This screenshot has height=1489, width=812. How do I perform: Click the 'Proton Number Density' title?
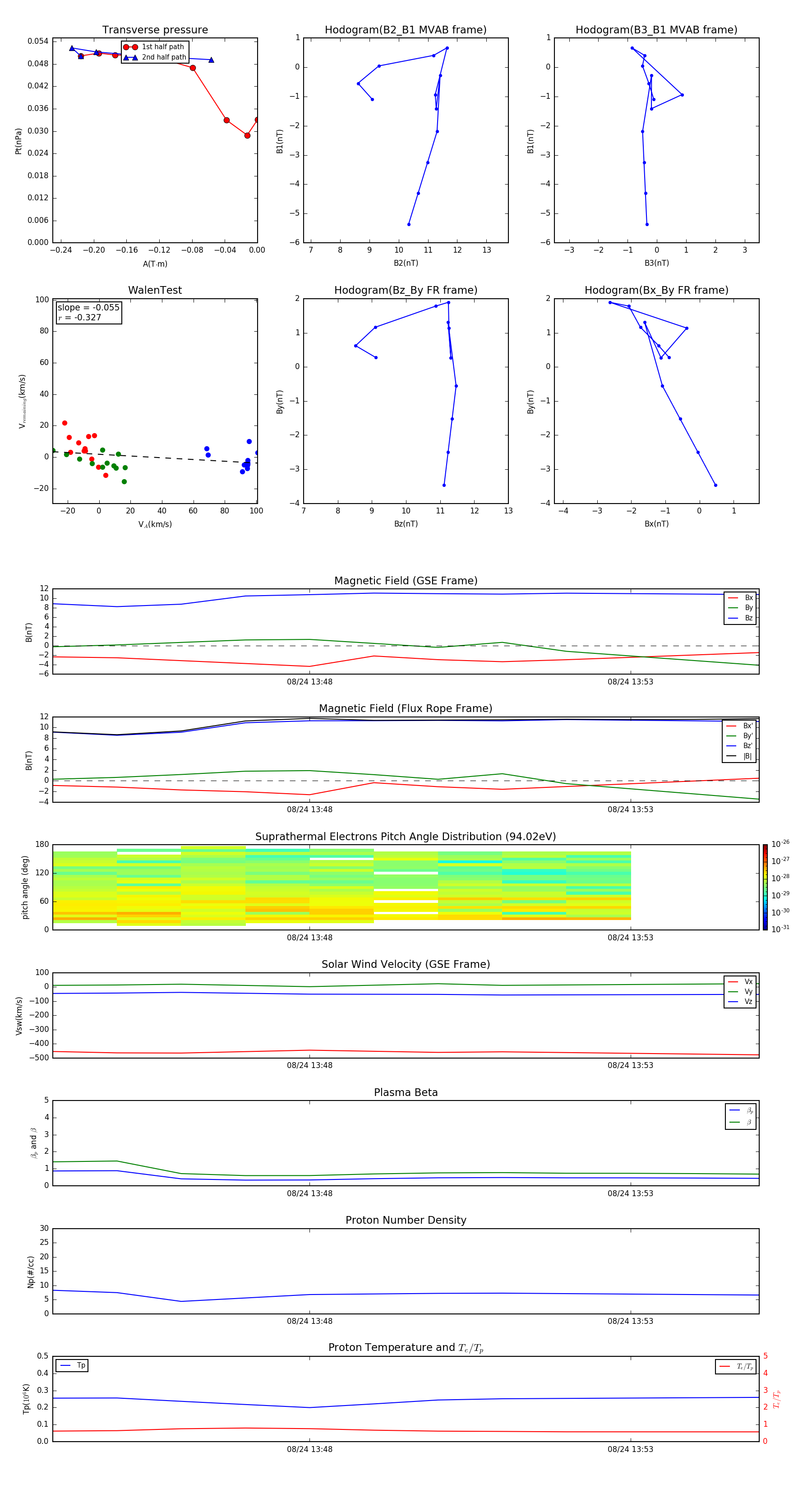[x=406, y=1220]
